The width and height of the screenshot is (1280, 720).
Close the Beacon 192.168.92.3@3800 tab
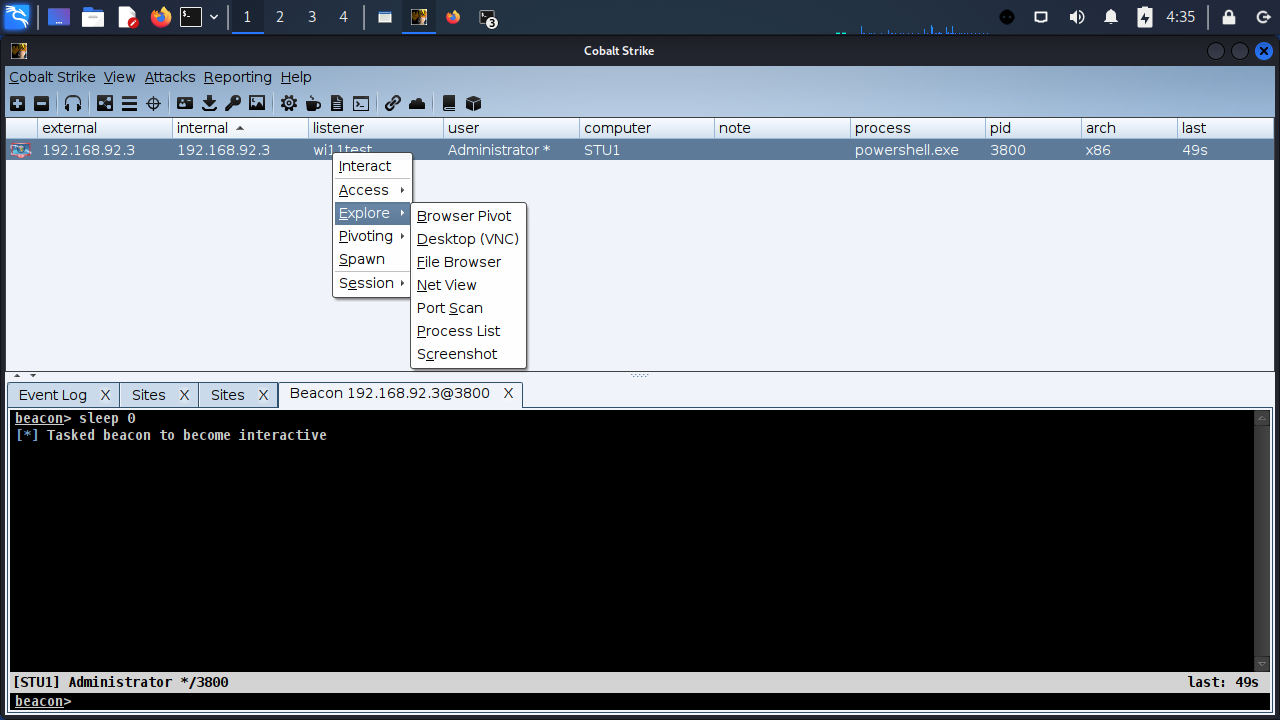508,393
